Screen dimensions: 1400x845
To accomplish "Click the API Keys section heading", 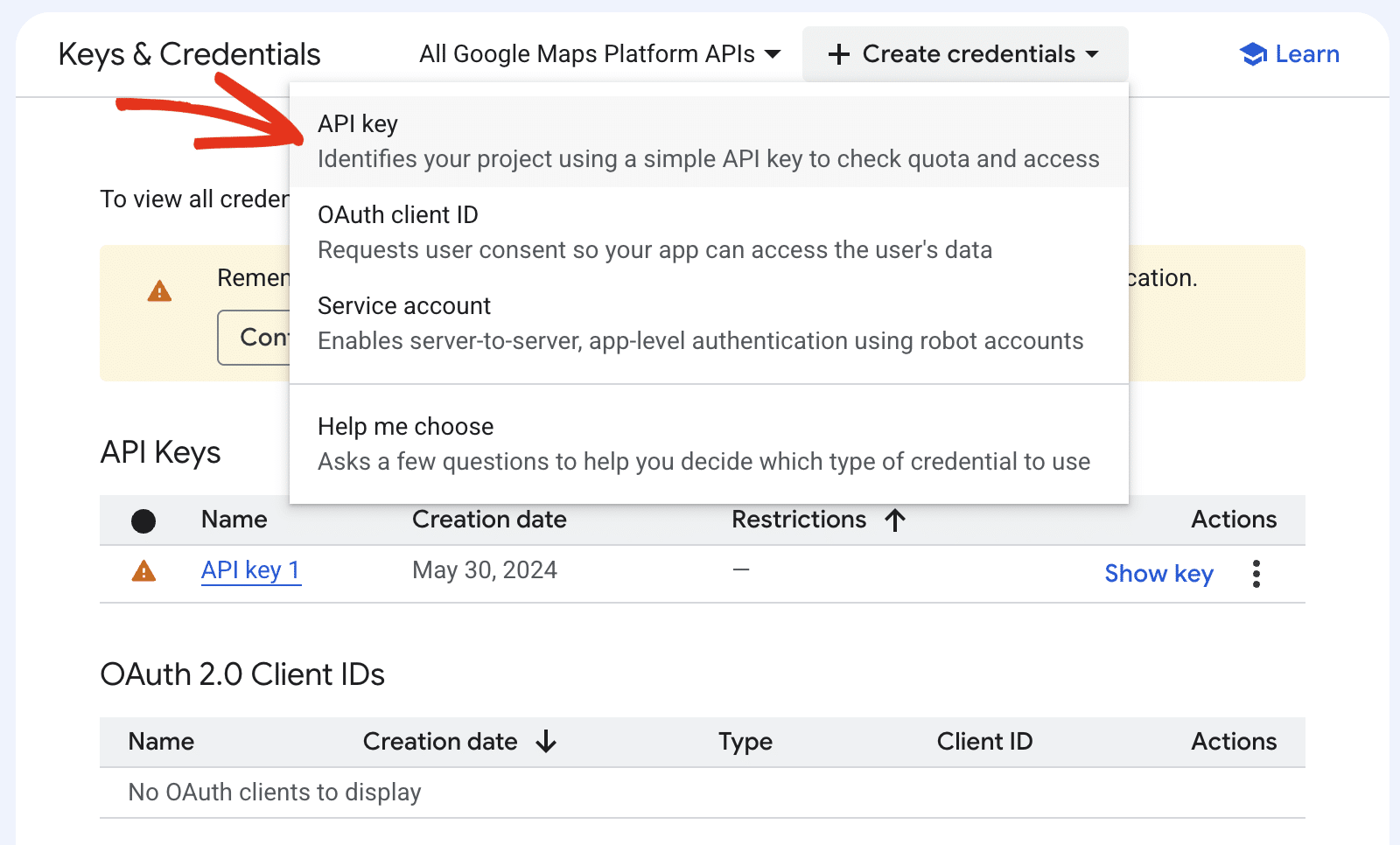I will pos(160,453).
